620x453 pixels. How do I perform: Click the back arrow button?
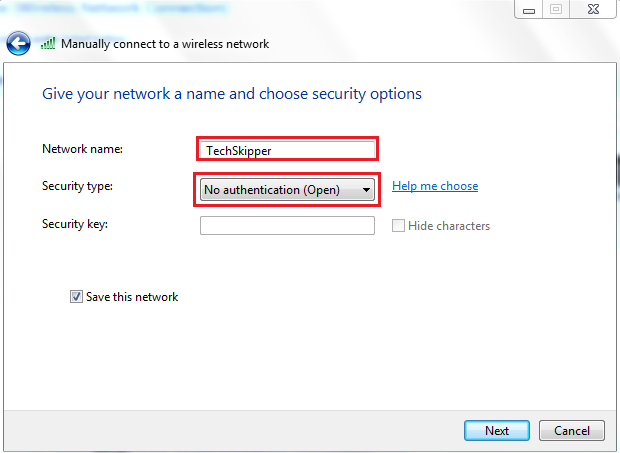(x=18, y=44)
